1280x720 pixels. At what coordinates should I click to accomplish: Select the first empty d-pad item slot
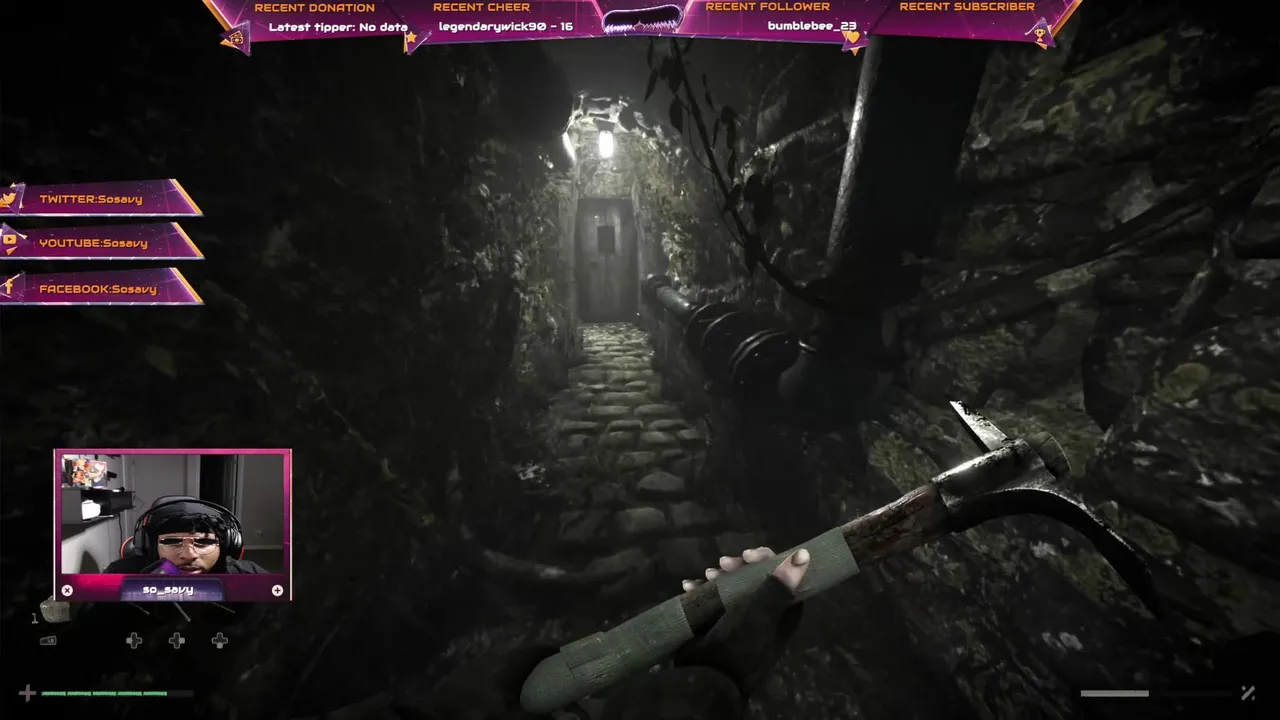[x=134, y=640]
